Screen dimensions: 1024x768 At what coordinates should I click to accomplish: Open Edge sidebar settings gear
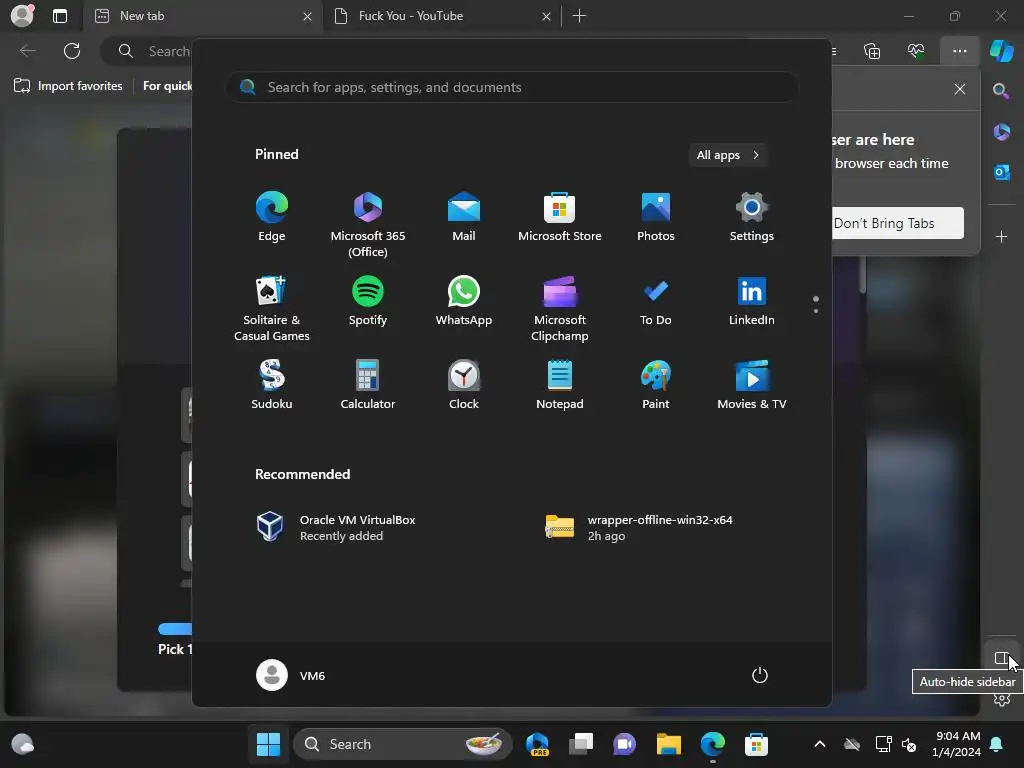pos(1001,700)
